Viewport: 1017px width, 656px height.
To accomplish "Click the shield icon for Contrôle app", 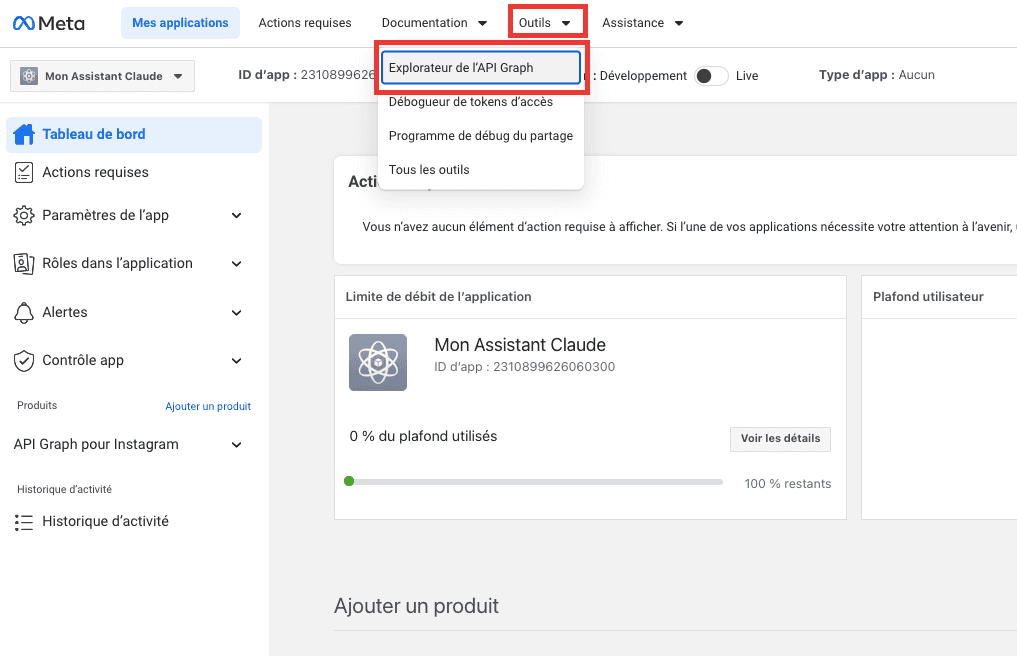I will tap(24, 361).
